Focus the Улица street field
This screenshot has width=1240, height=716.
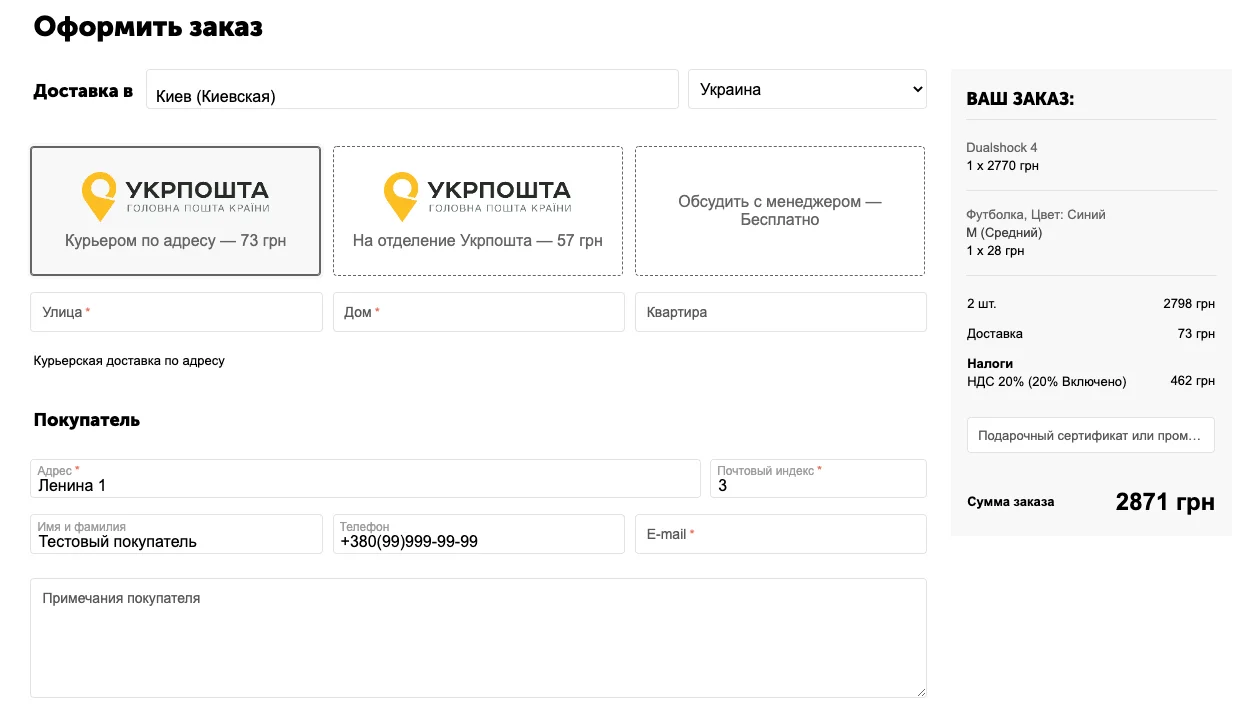[176, 312]
